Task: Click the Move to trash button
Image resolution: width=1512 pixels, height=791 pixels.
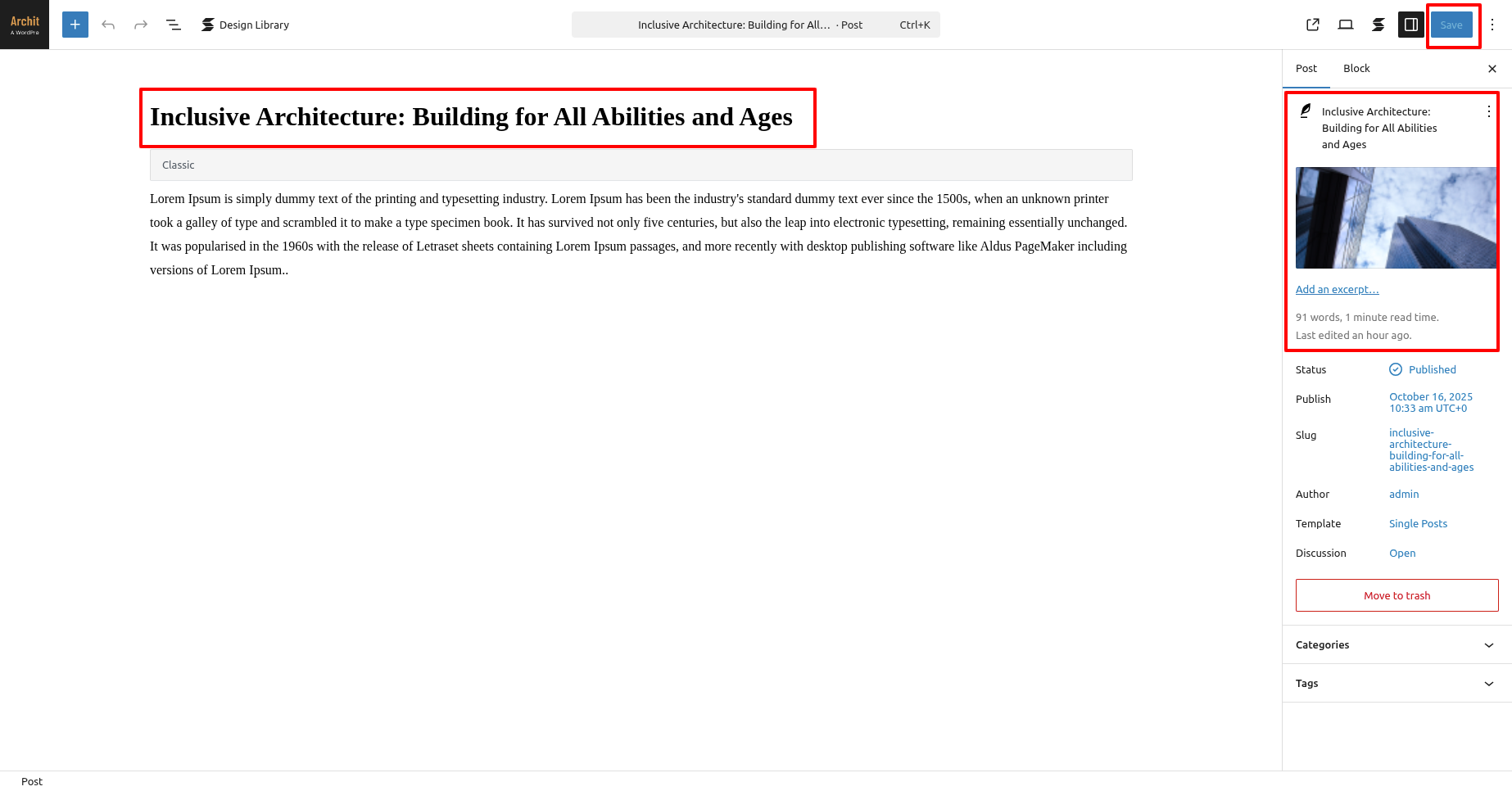Action: point(1397,595)
